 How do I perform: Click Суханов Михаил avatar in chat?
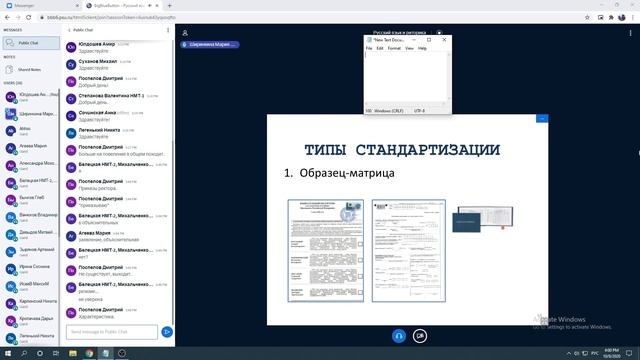[x=71, y=64]
